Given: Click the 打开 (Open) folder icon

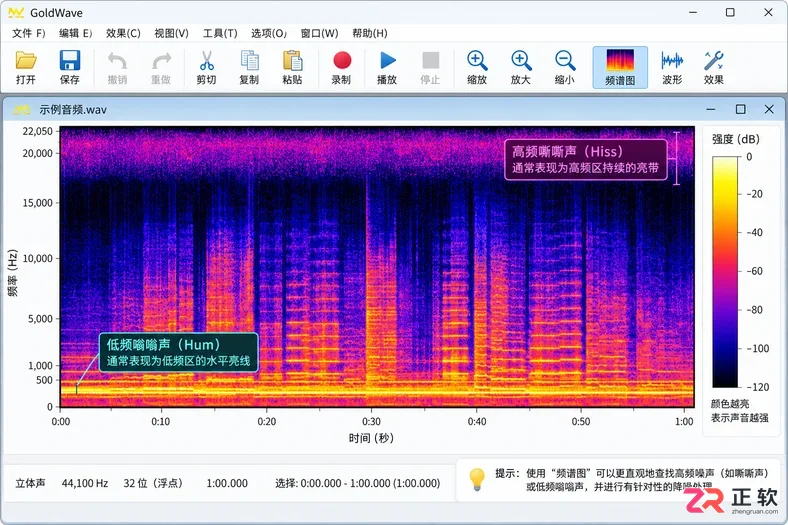Looking at the screenshot, I should (26, 60).
